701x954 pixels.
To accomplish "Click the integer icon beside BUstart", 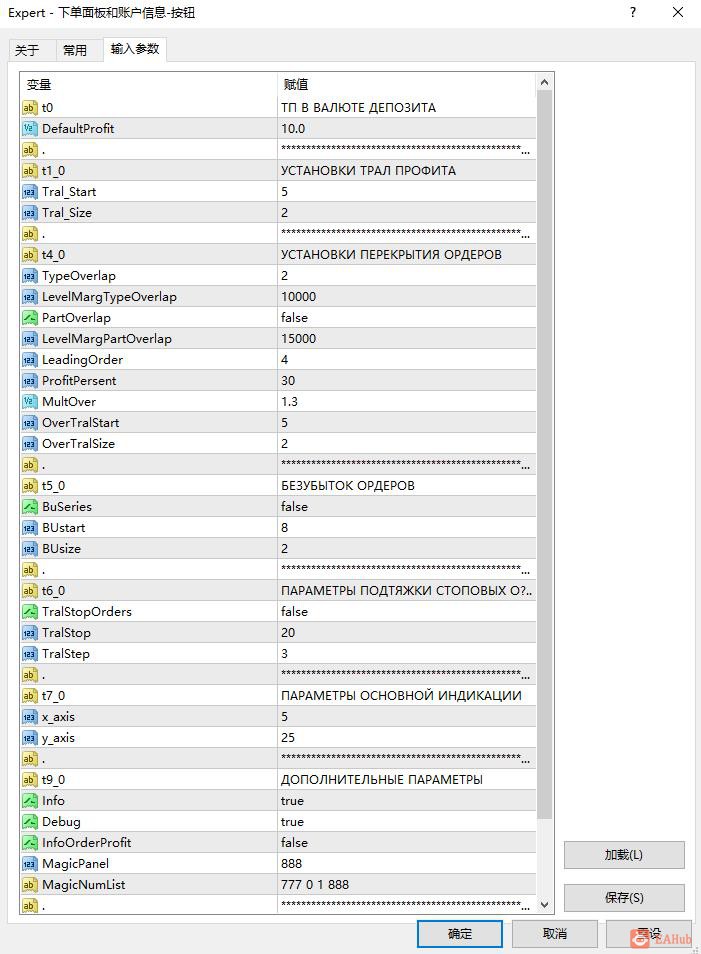I will coord(29,527).
